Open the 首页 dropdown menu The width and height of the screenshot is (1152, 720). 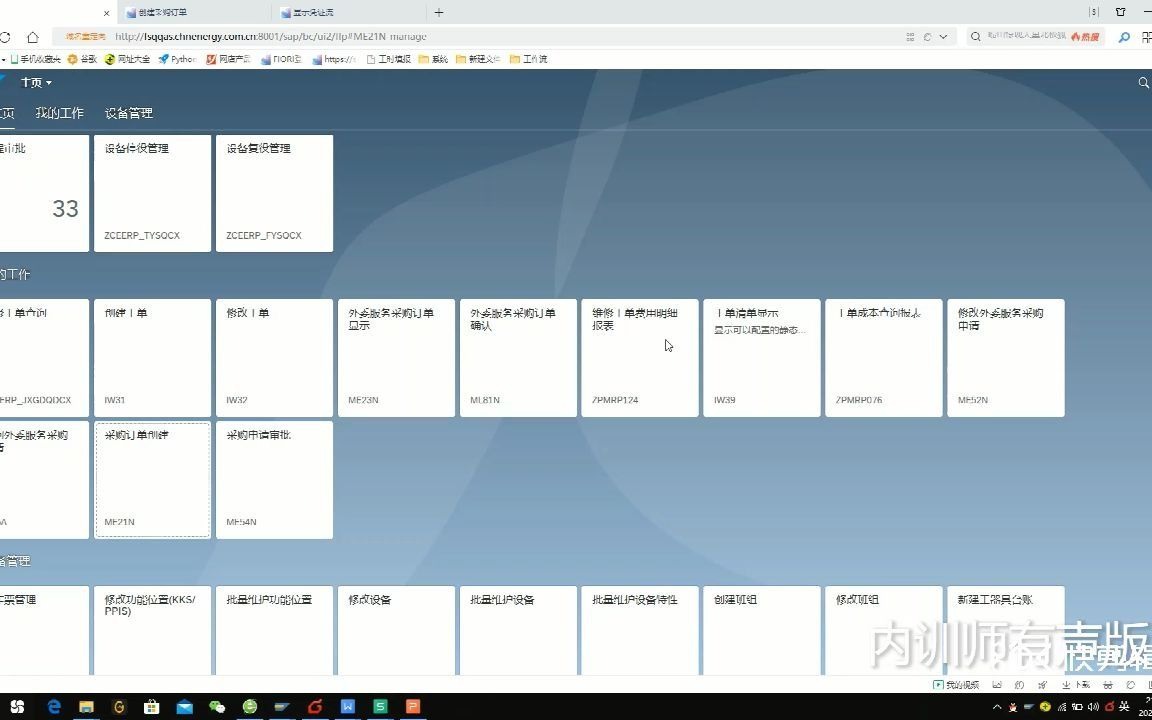point(33,82)
